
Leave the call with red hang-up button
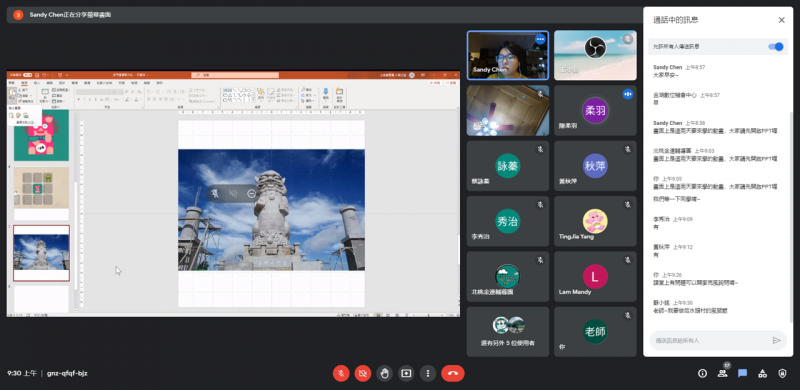(x=453, y=373)
